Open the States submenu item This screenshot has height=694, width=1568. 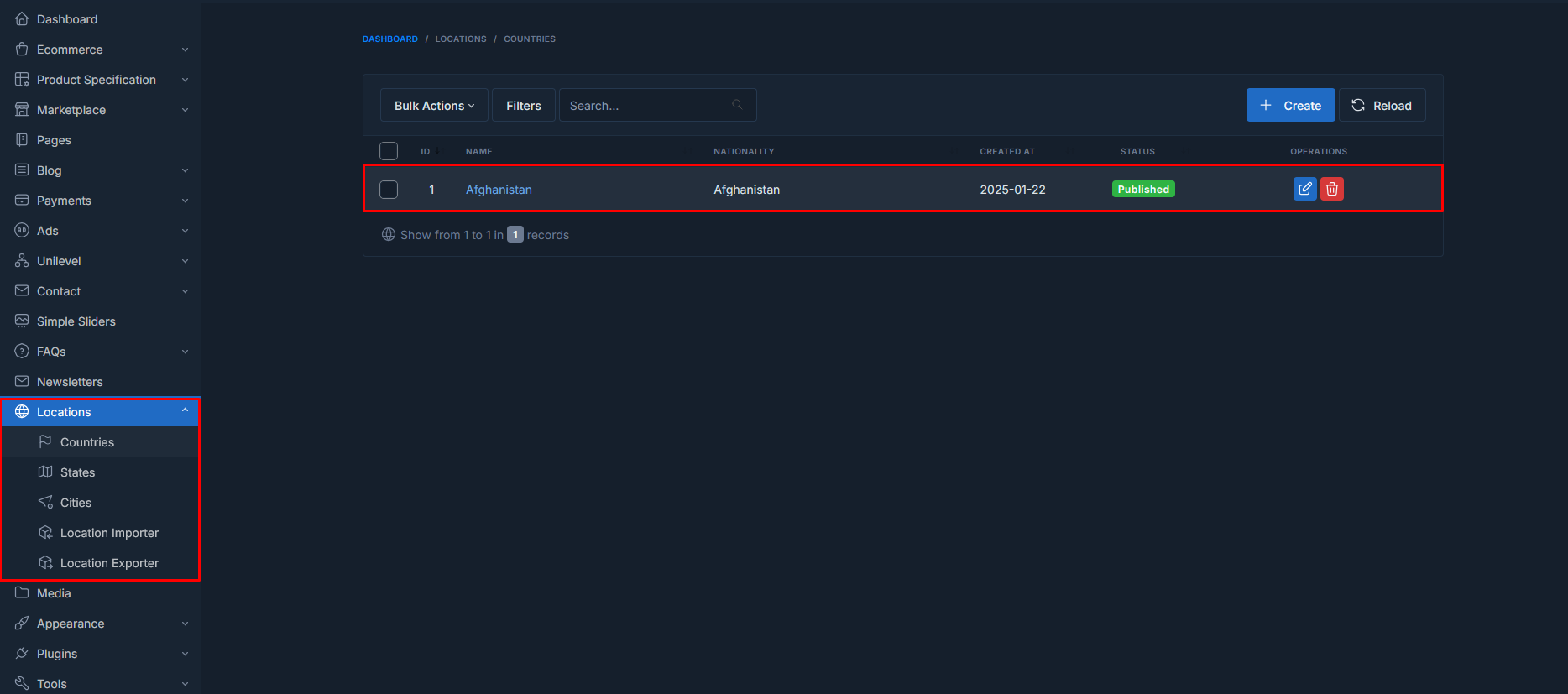point(77,472)
